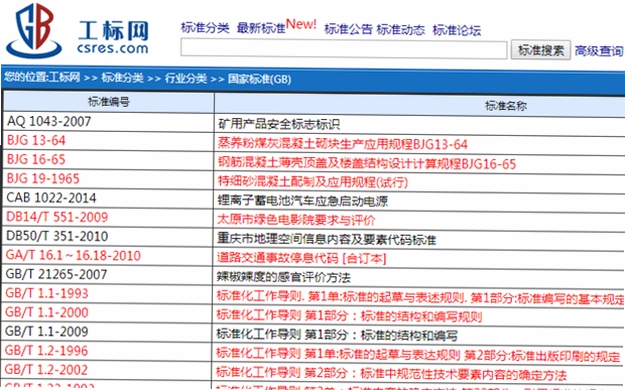Open standard number CAB 1022-2014
Image resolution: width=625 pixels, height=390 pixels.
[51, 198]
